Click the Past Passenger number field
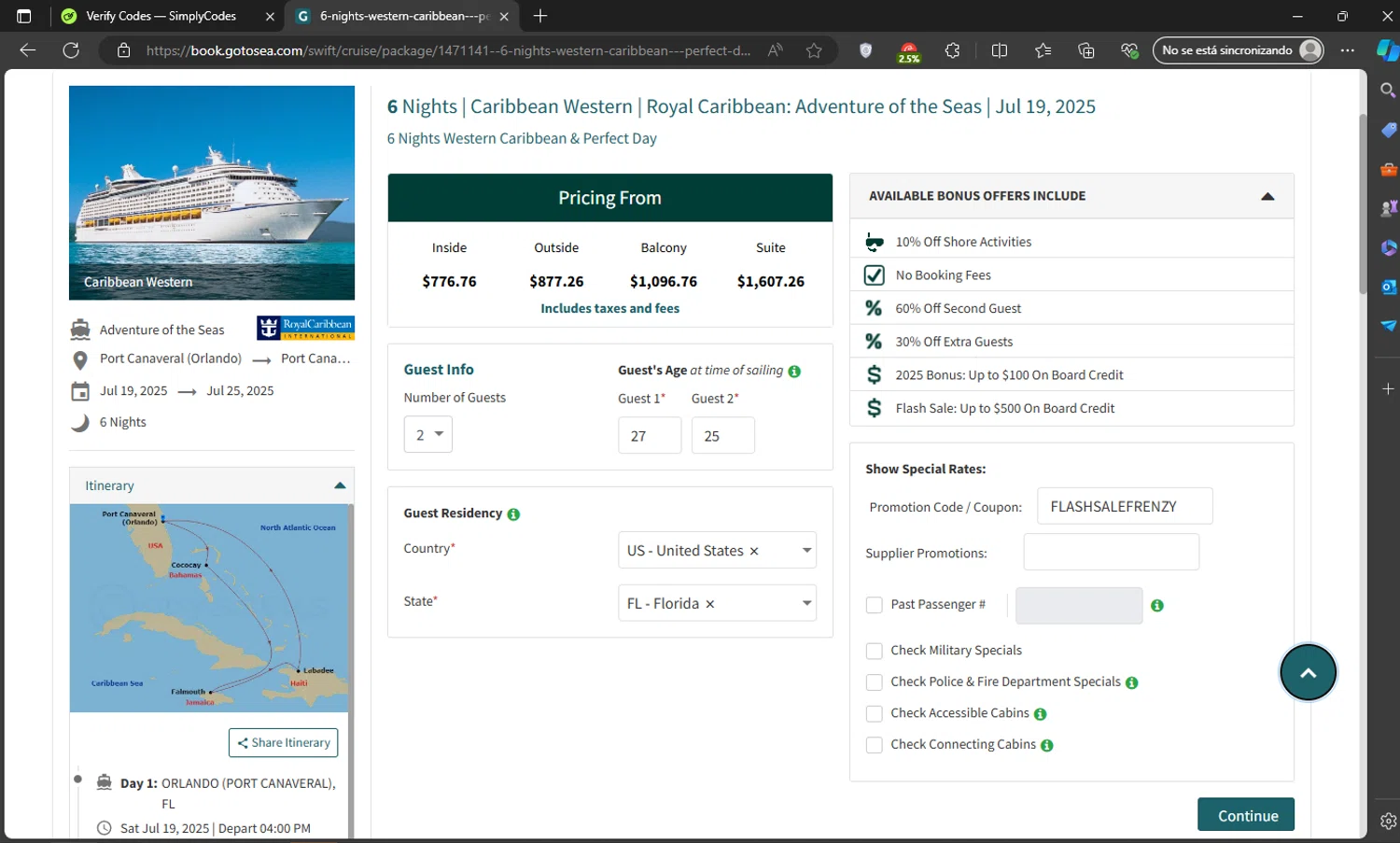The height and width of the screenshot is (843, 1400). pos(1079,606)
